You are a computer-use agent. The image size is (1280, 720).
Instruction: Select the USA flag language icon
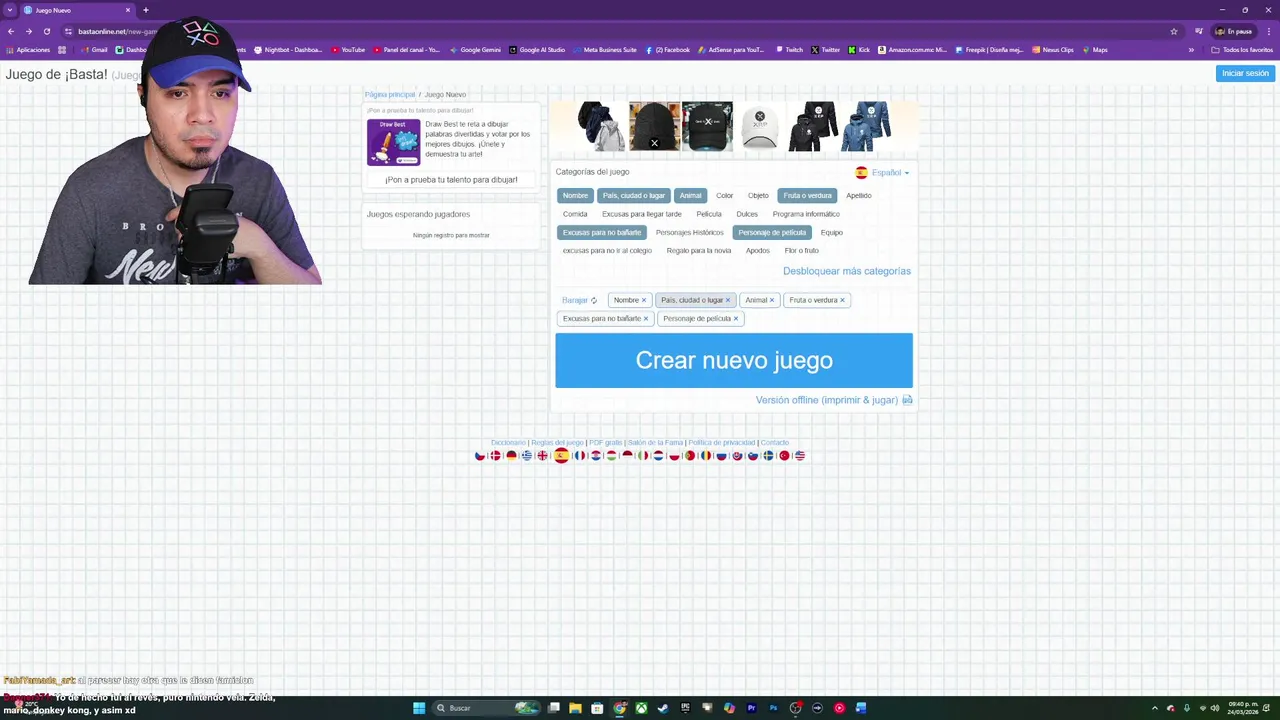point(800,455)
